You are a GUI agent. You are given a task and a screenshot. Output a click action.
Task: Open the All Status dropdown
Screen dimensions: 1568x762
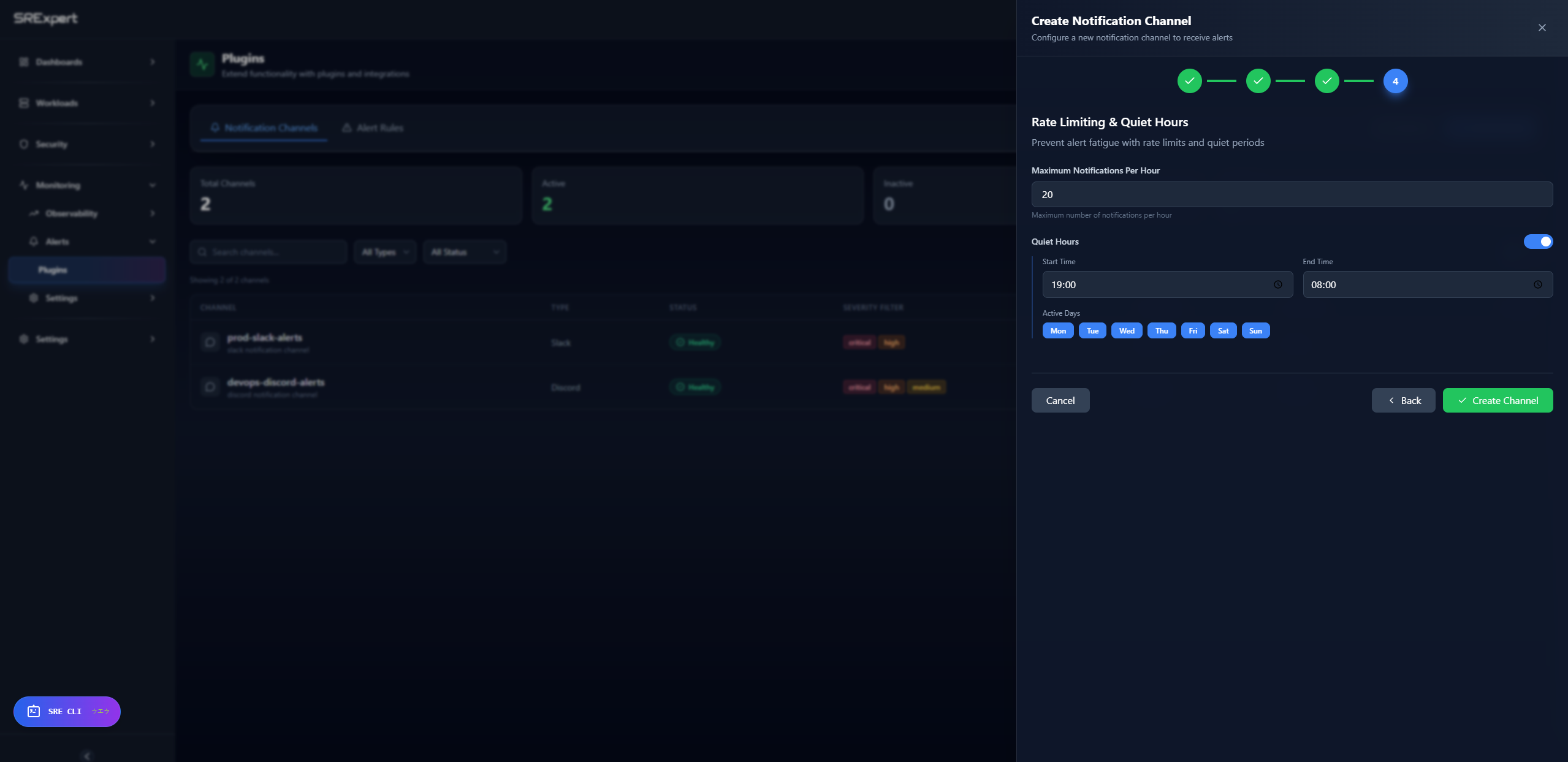point(464,251)
